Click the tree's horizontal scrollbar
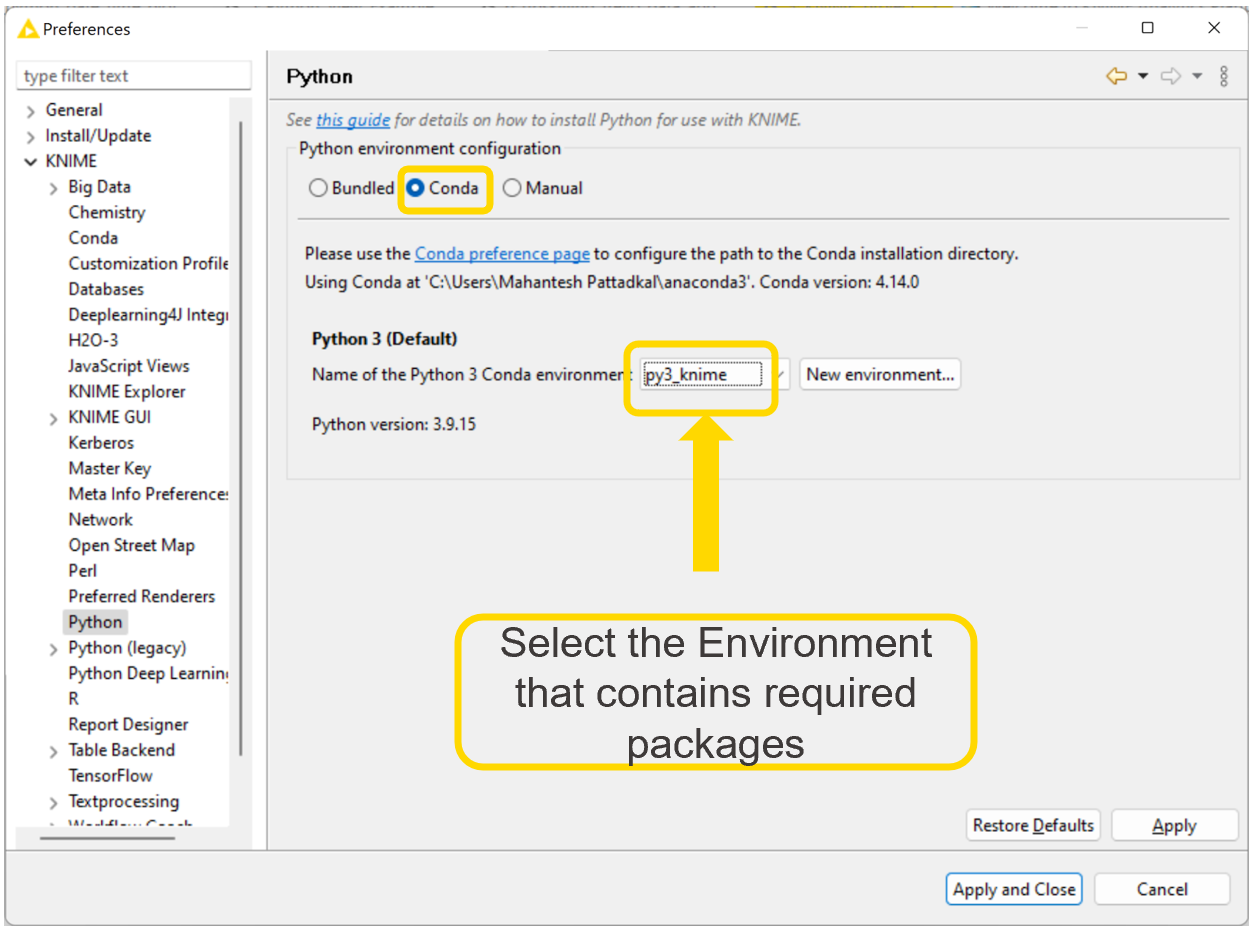 tap(109, 838)
